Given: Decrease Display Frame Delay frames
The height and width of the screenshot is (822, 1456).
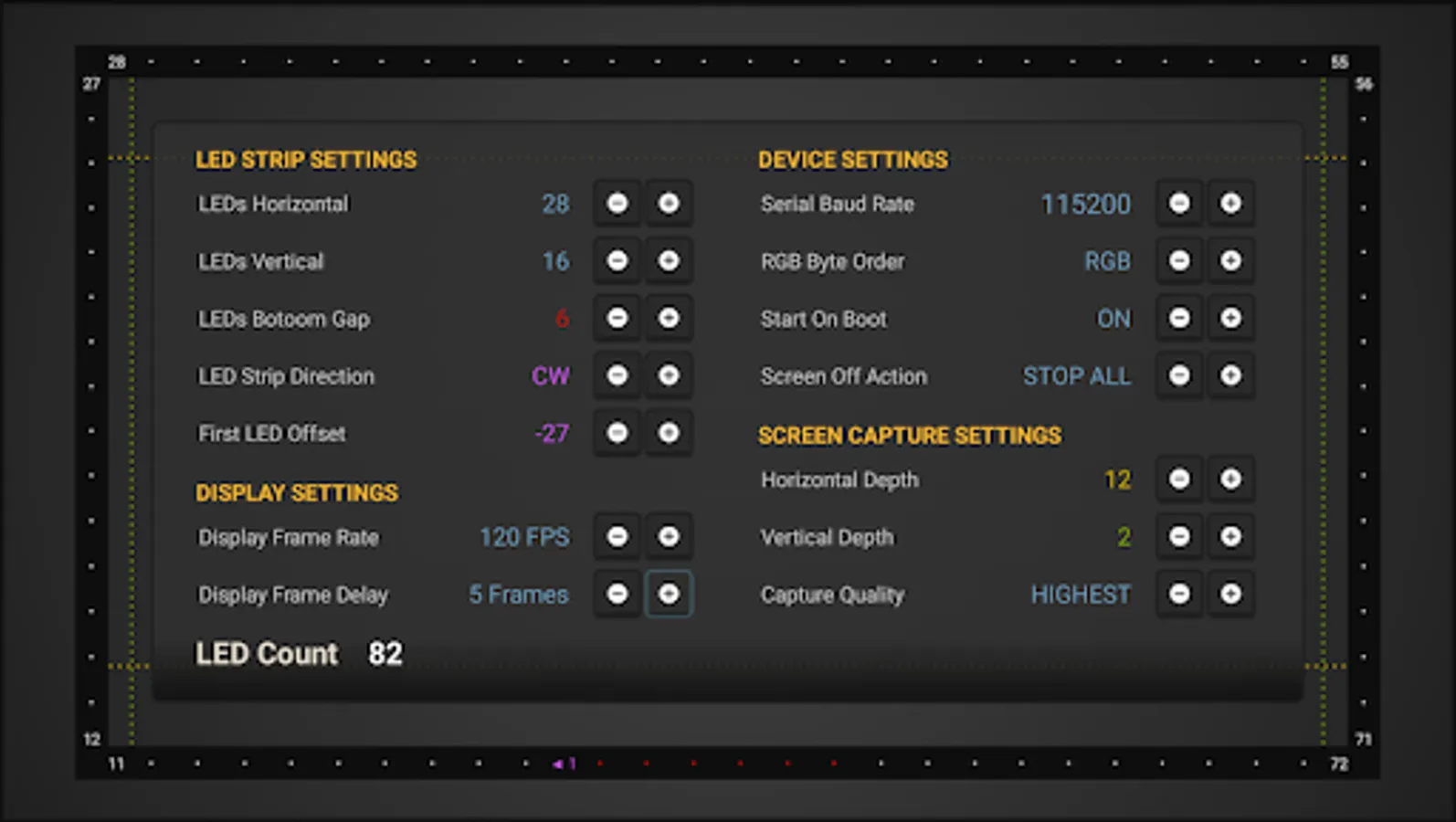Looking at the screenshot, I should point(617,594).
